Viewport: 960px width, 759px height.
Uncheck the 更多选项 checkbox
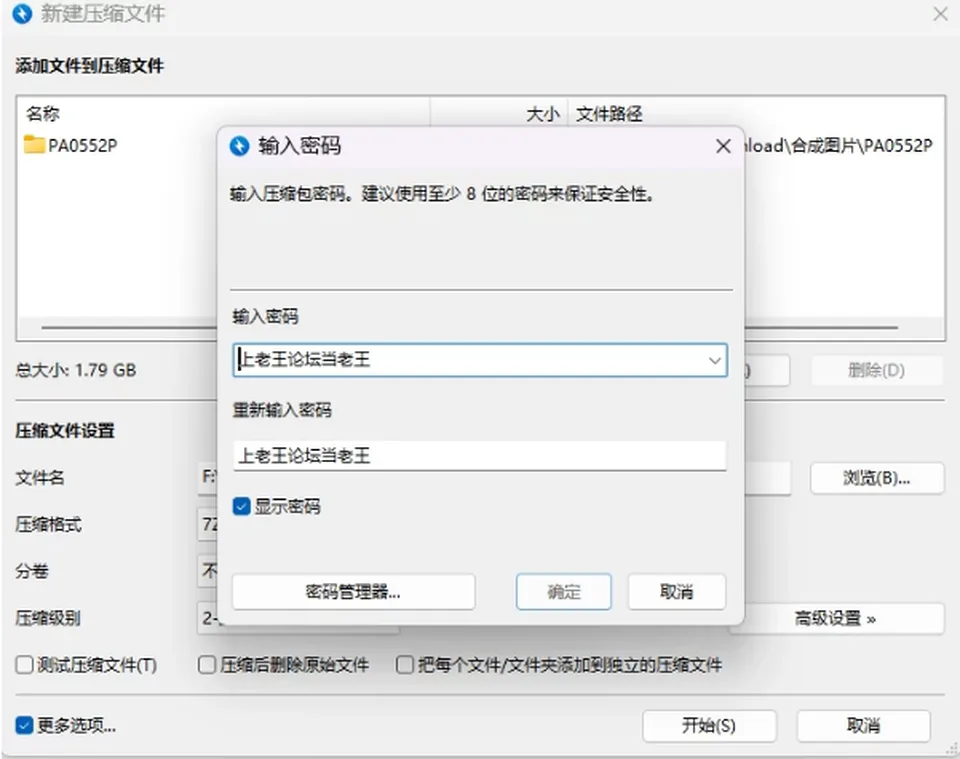(24, 725)
